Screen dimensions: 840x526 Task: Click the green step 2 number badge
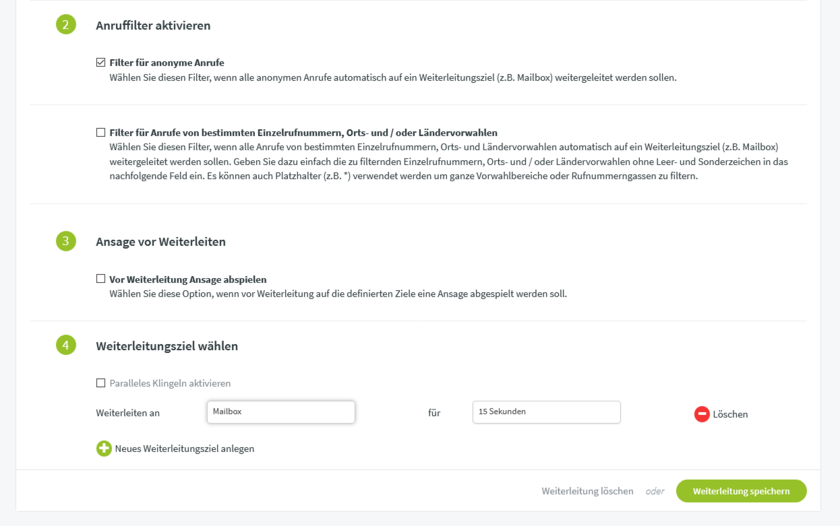(x=66, y=25)
